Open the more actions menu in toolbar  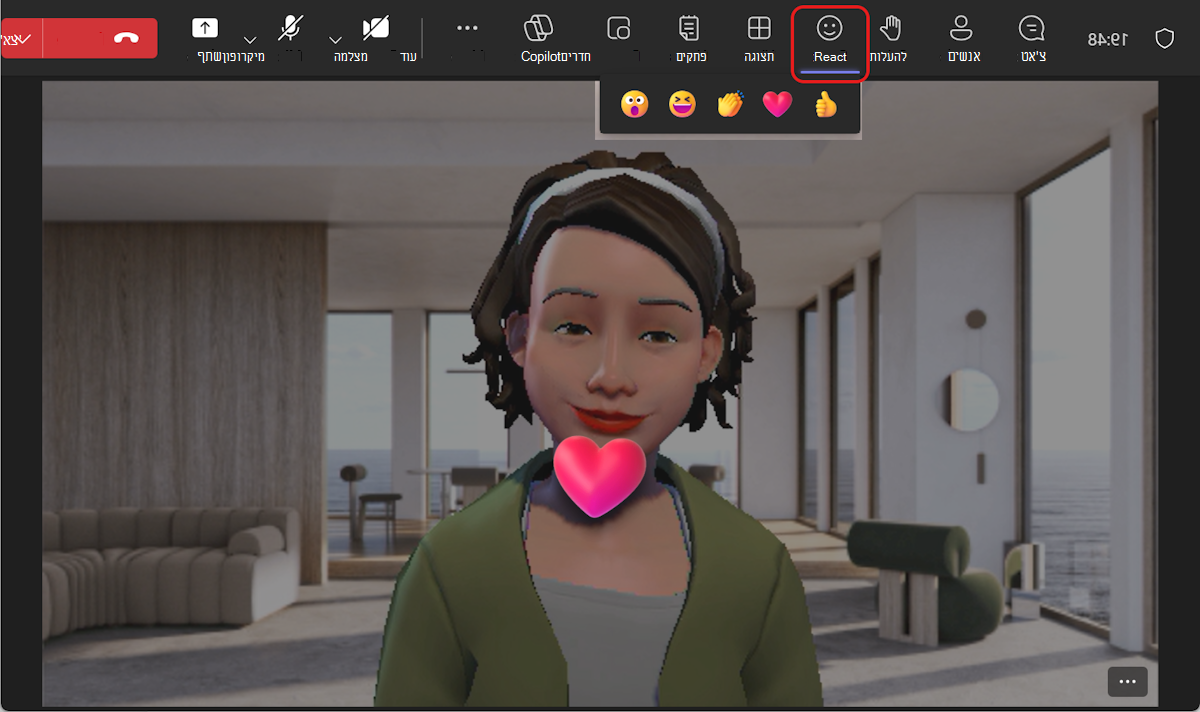(x=467, y=28)
